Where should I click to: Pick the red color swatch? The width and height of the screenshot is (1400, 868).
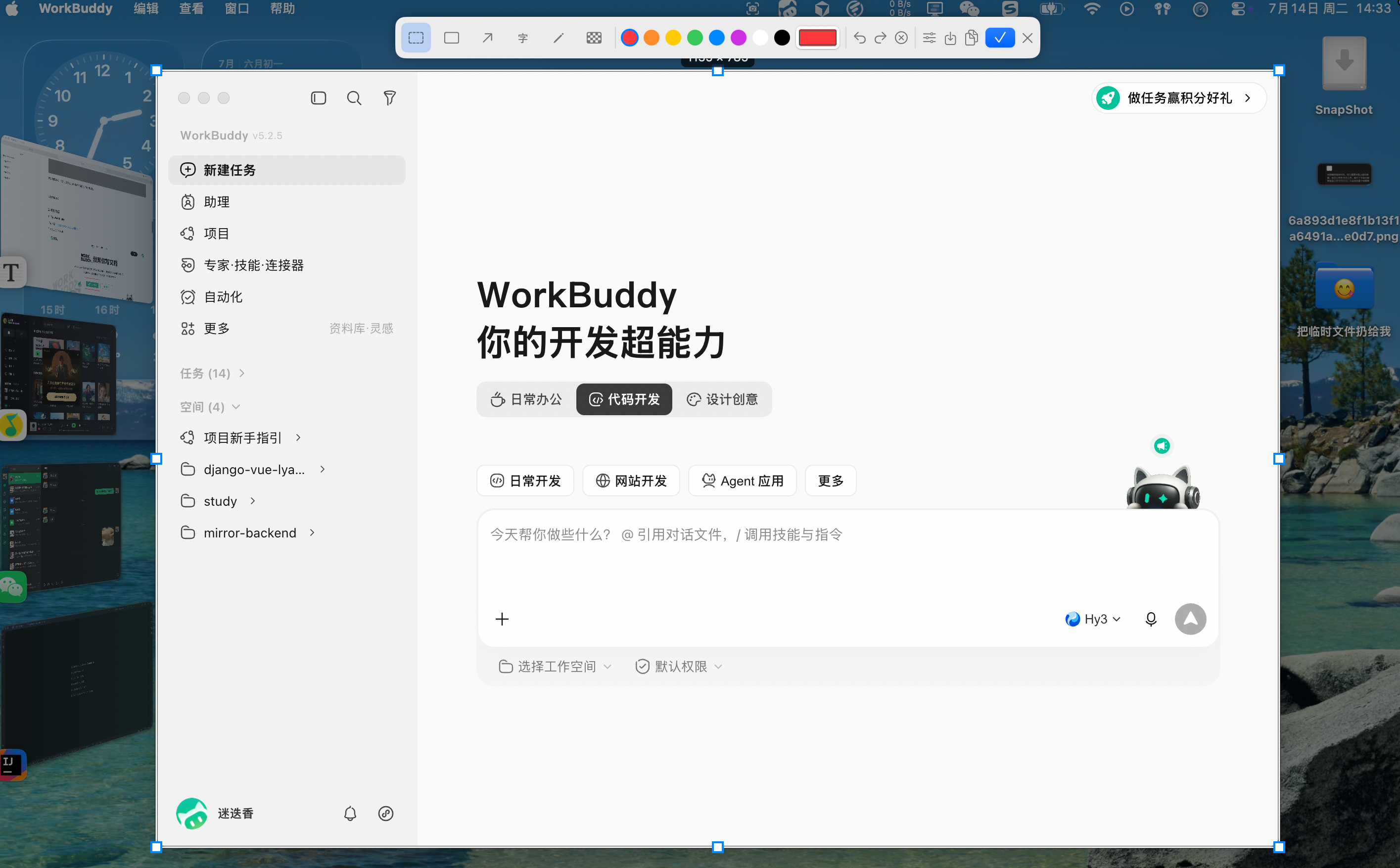click(x=629, y=38)
